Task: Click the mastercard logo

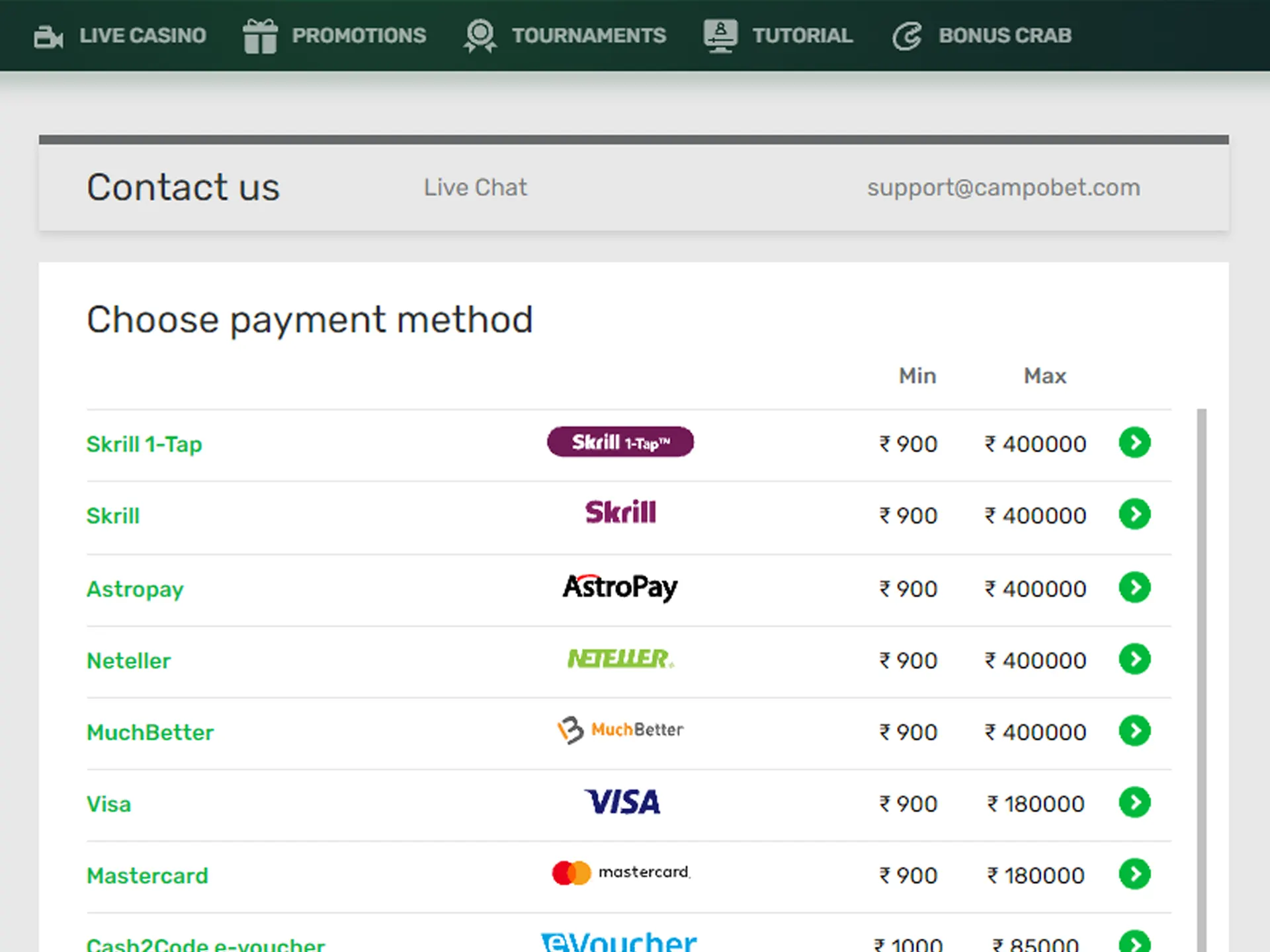Action: click(621, 873)
